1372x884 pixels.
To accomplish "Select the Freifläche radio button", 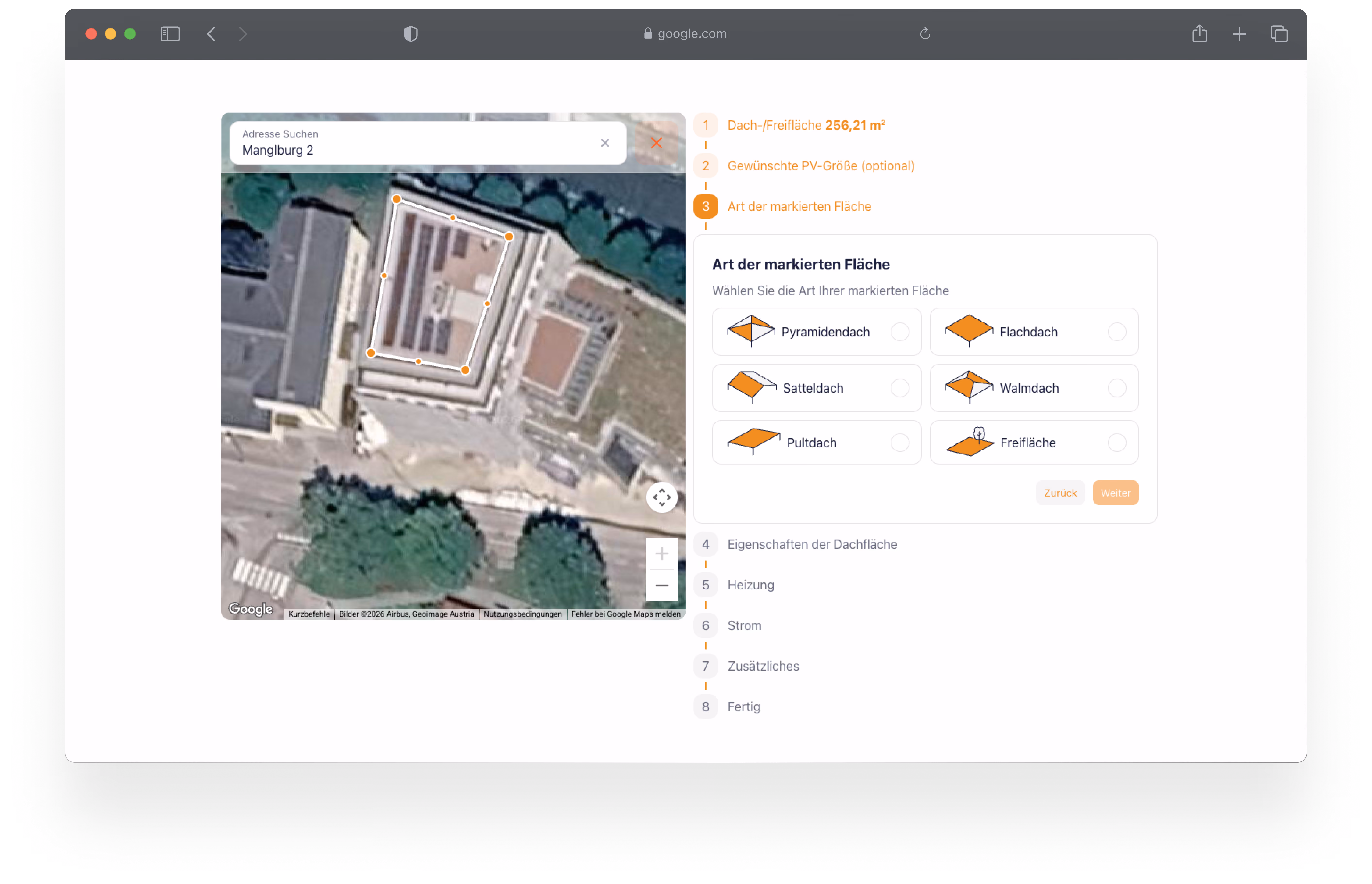I will [x=1117, y=442].
